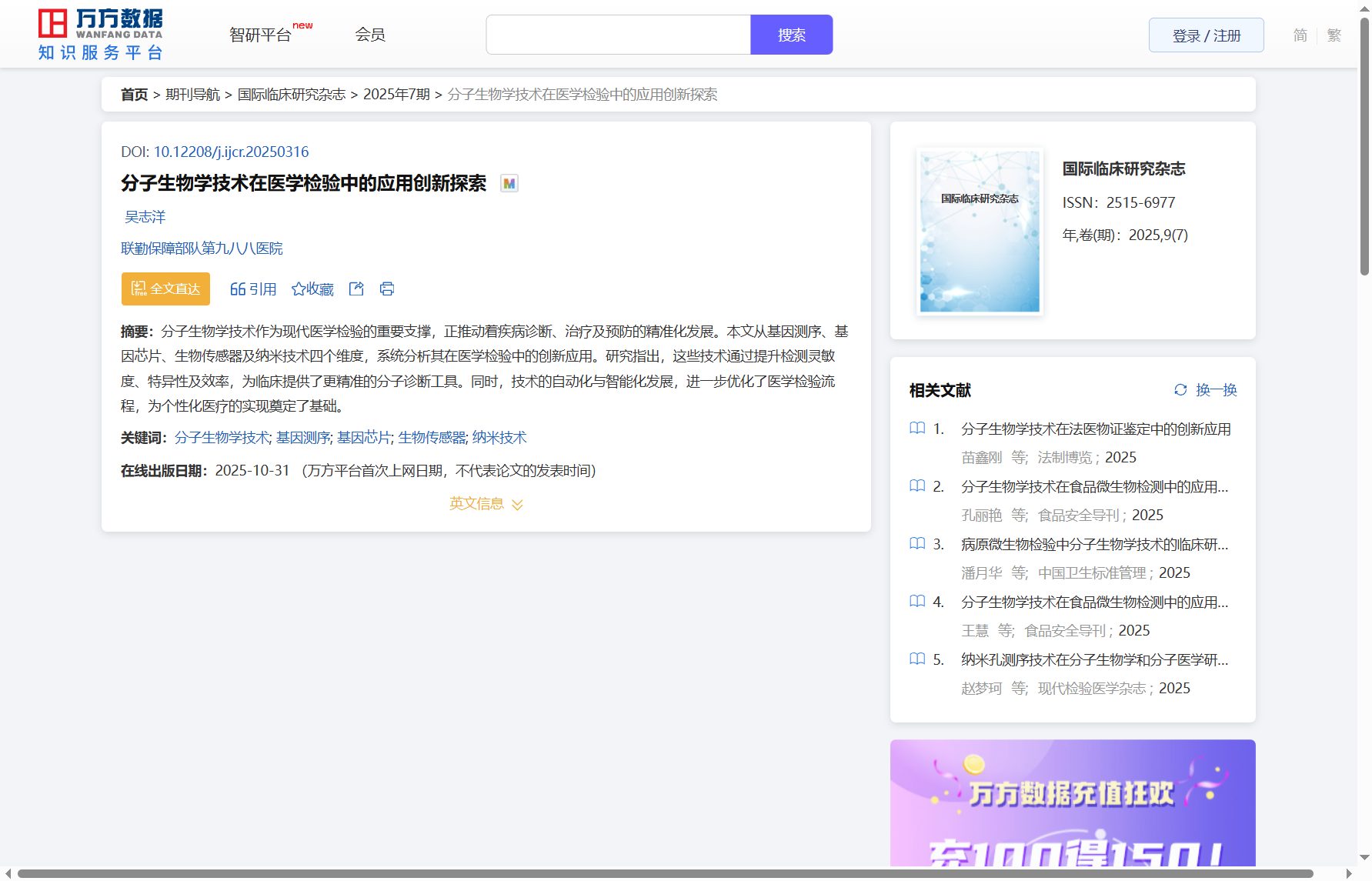Click the M badge next to article title
This screenshot has height=881, width=1372.
click(x=509, y=183)
